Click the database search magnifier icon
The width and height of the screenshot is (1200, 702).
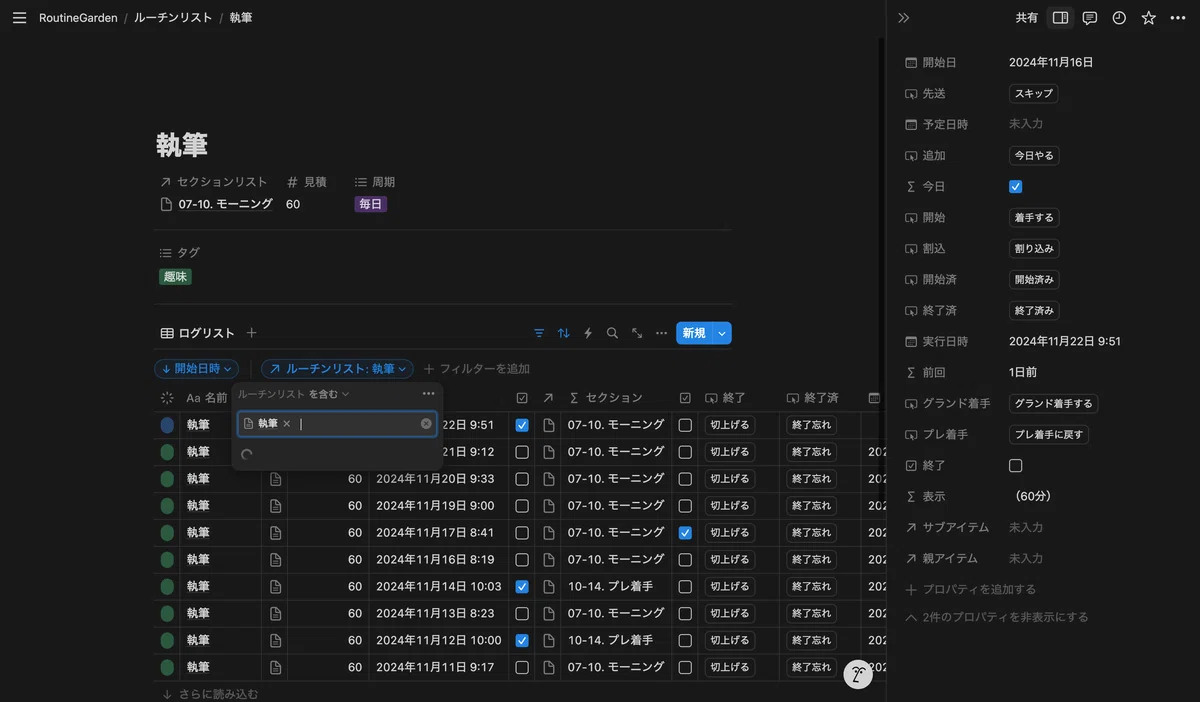click(612, 333)
